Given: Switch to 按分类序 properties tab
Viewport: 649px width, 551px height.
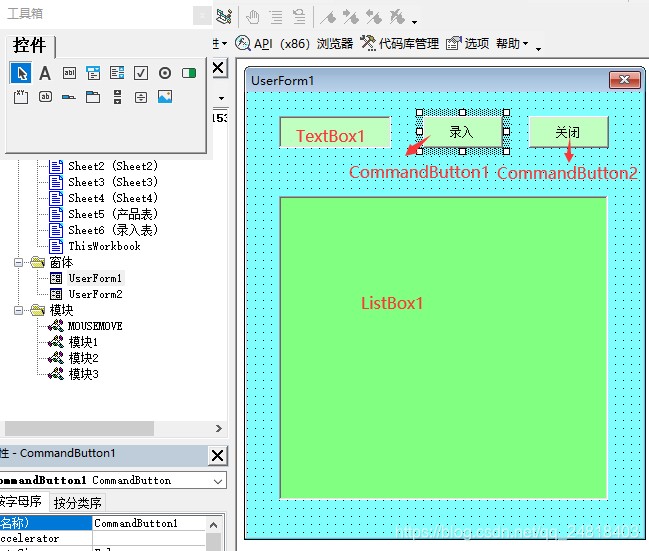Looking at the screenshot, I should 78,503.
